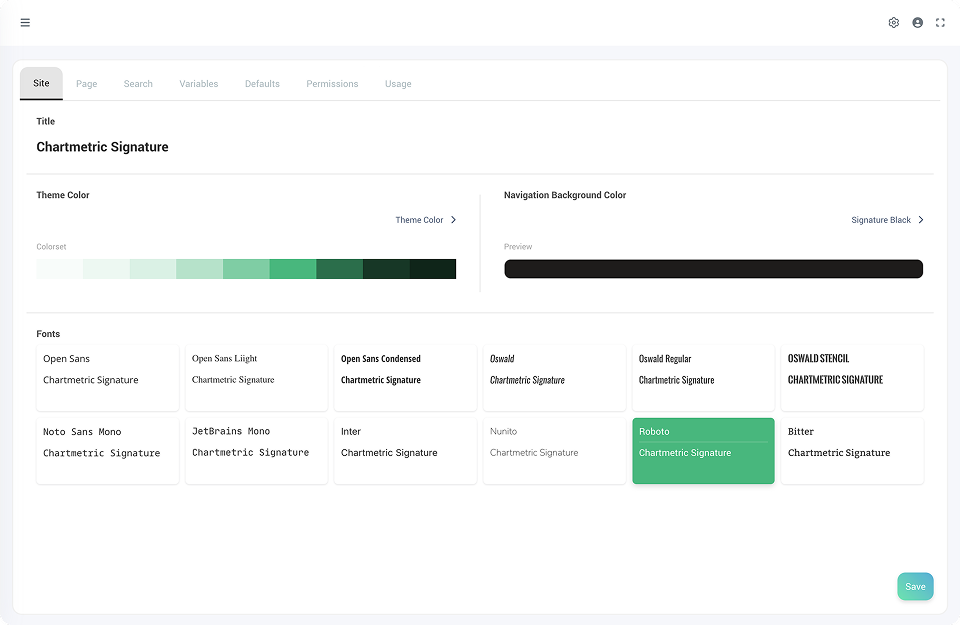960x625 pixels.
Task: Select the Oswald Stencil font card
Action: tap(852, 378)
